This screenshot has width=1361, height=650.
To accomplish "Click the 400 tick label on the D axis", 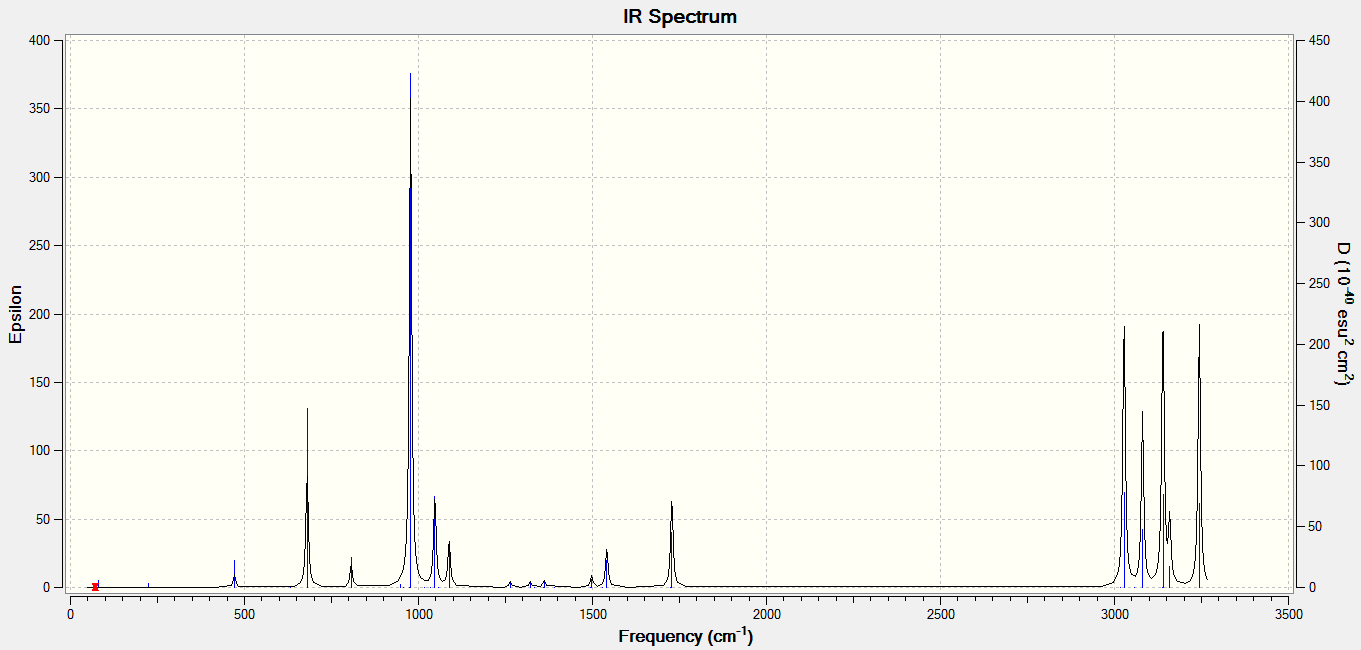I will pos(1318,101).
